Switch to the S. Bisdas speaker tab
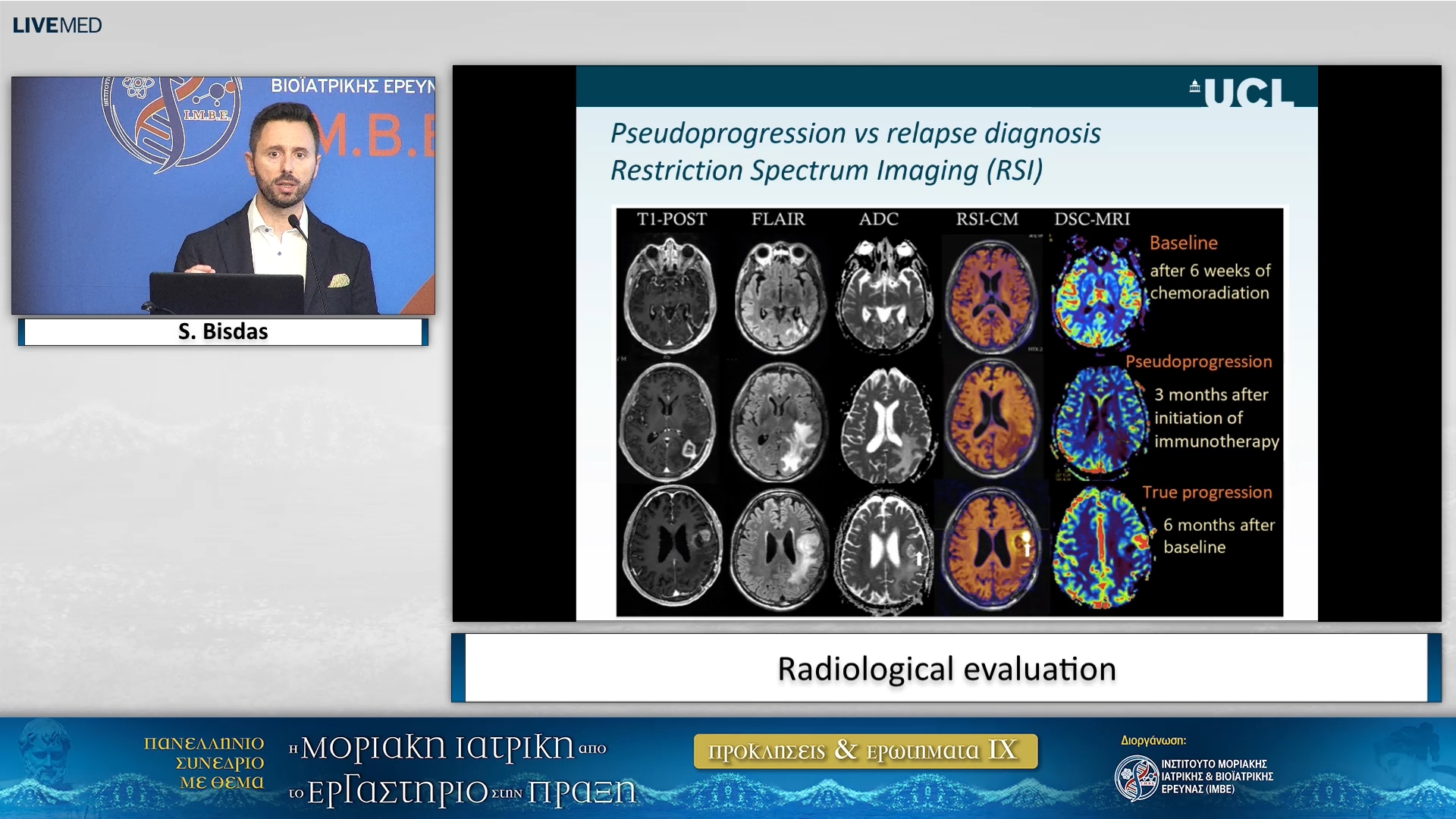The image size is (1456, 819). click(x=222, y=331)
